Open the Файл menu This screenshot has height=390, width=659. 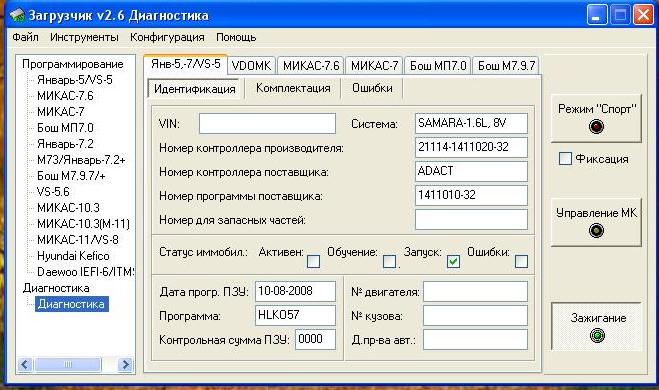click(x=25, y=37)
